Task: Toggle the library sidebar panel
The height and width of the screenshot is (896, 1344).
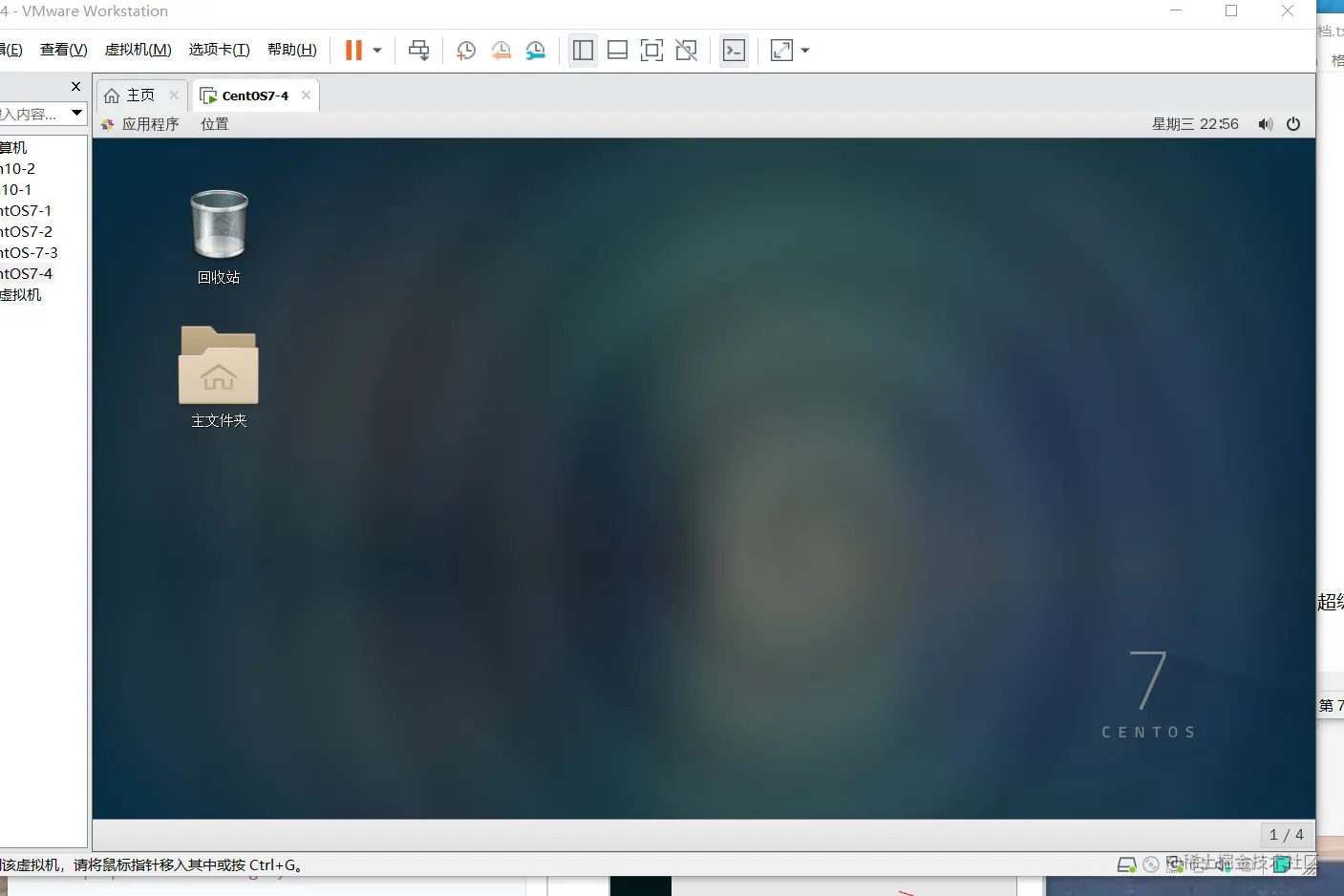Action: 583,51
